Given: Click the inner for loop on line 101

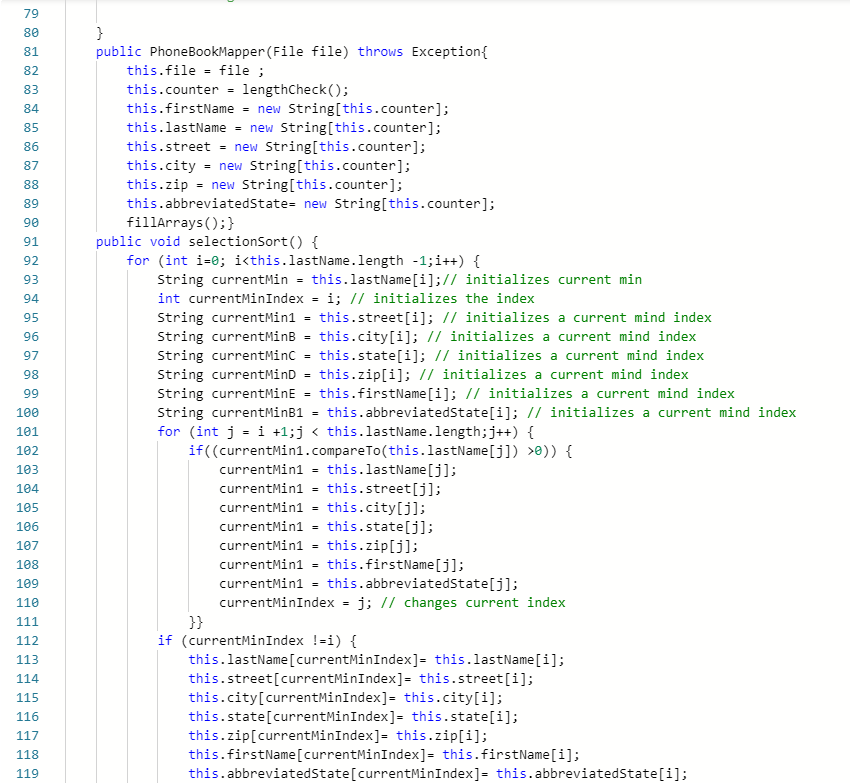Looking at the screenshot, I should click(x=170, y=431).
